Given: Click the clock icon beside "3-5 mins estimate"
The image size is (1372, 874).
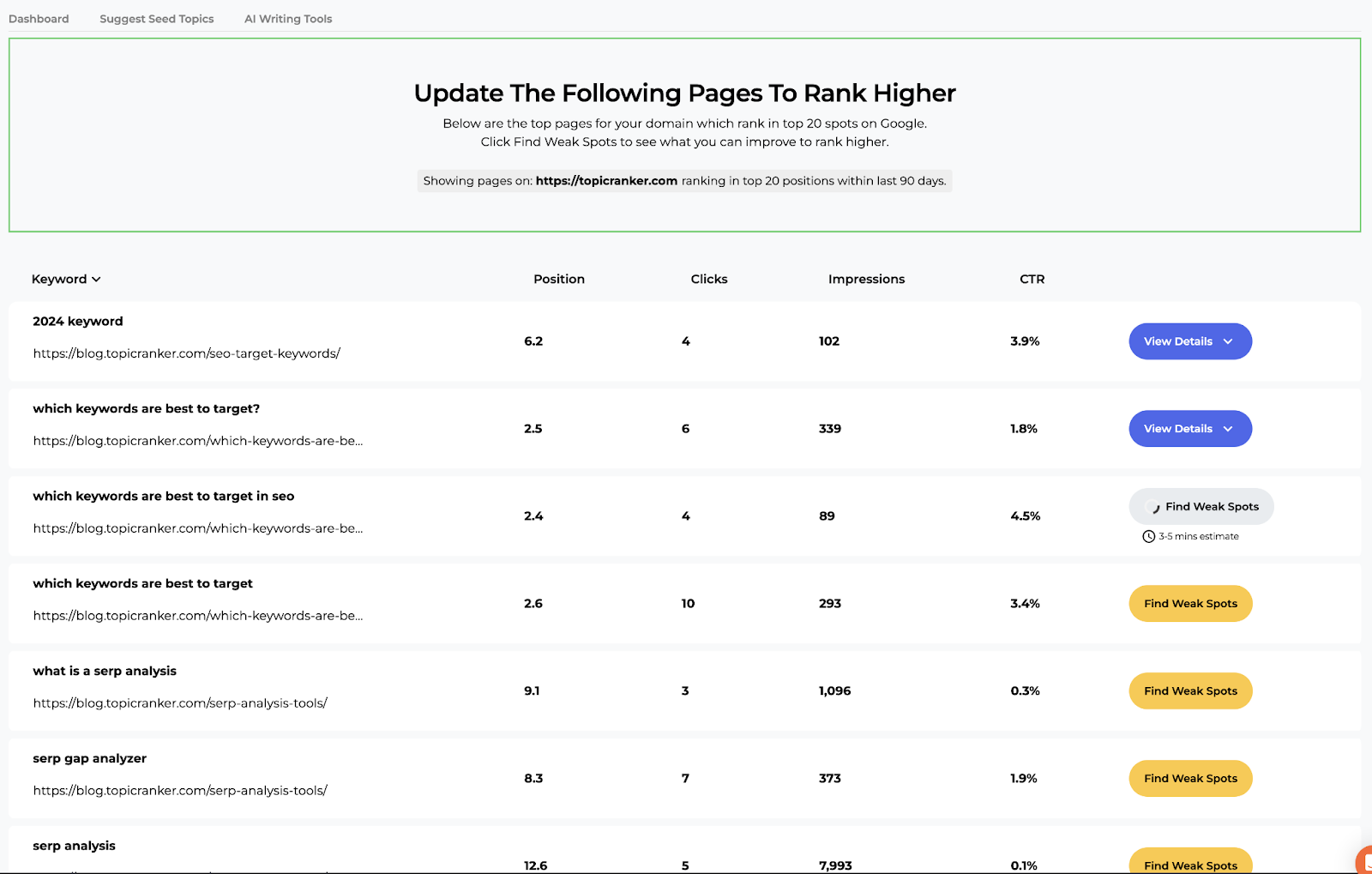Looking at the screenshot, I should click(x=1148, y=536).
